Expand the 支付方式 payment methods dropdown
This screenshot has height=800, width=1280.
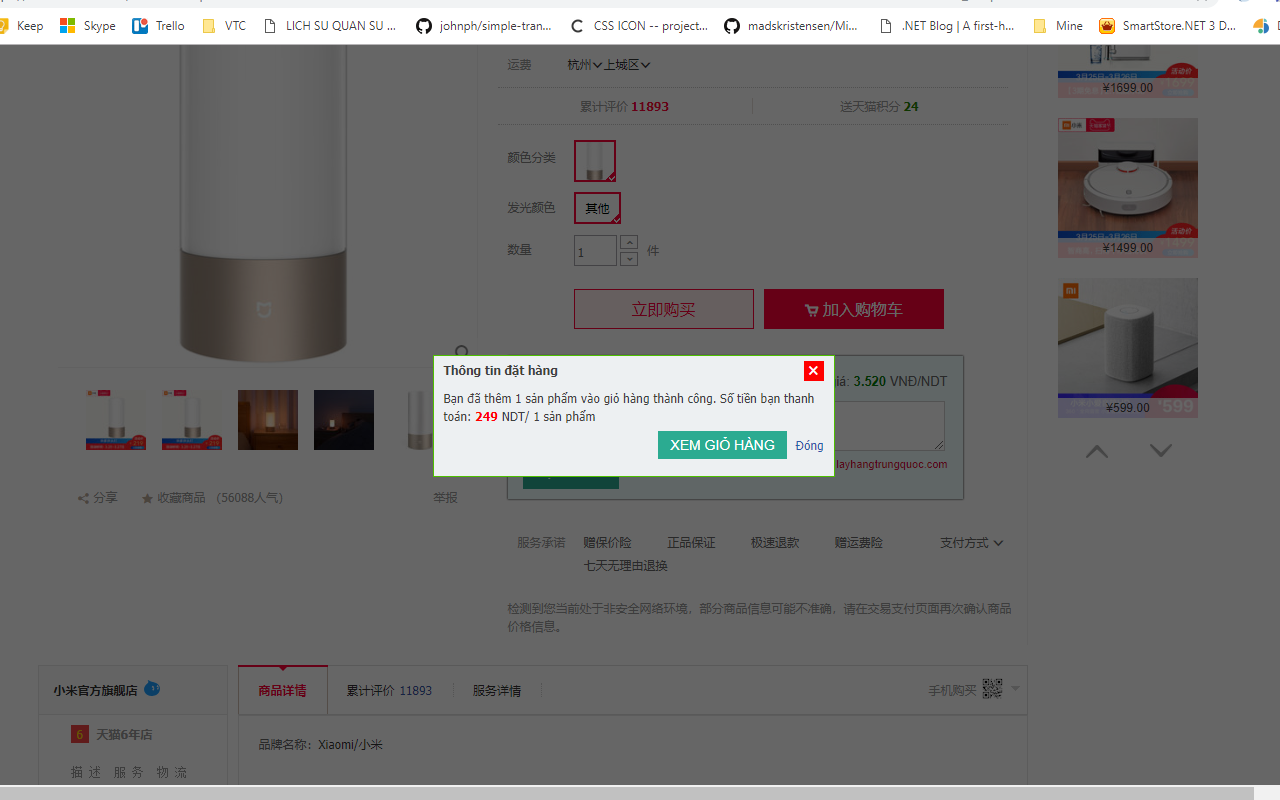click(971, 543)
